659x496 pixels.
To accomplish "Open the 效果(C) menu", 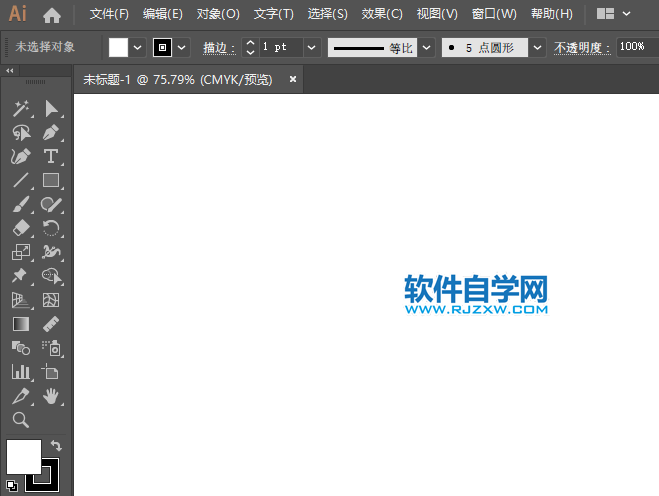I will tap(382, 14).
